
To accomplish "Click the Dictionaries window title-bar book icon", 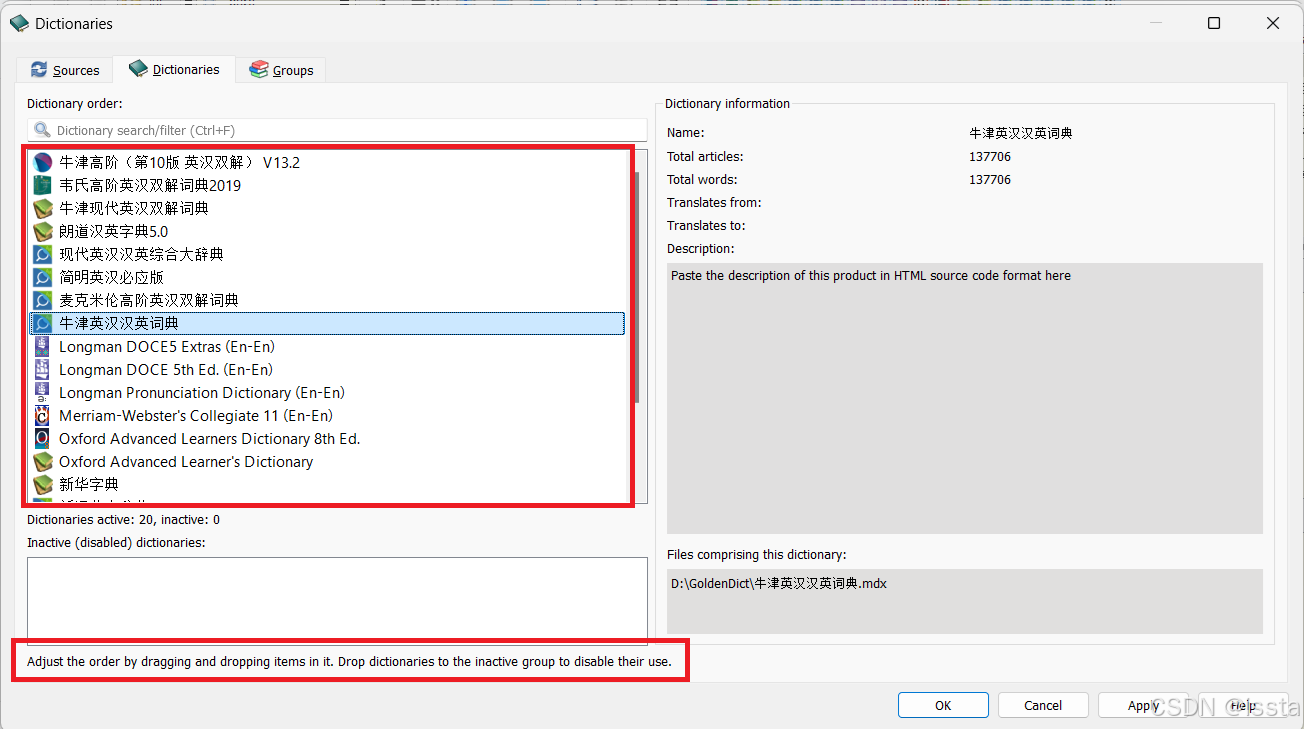I will click(x=19, y=23).
